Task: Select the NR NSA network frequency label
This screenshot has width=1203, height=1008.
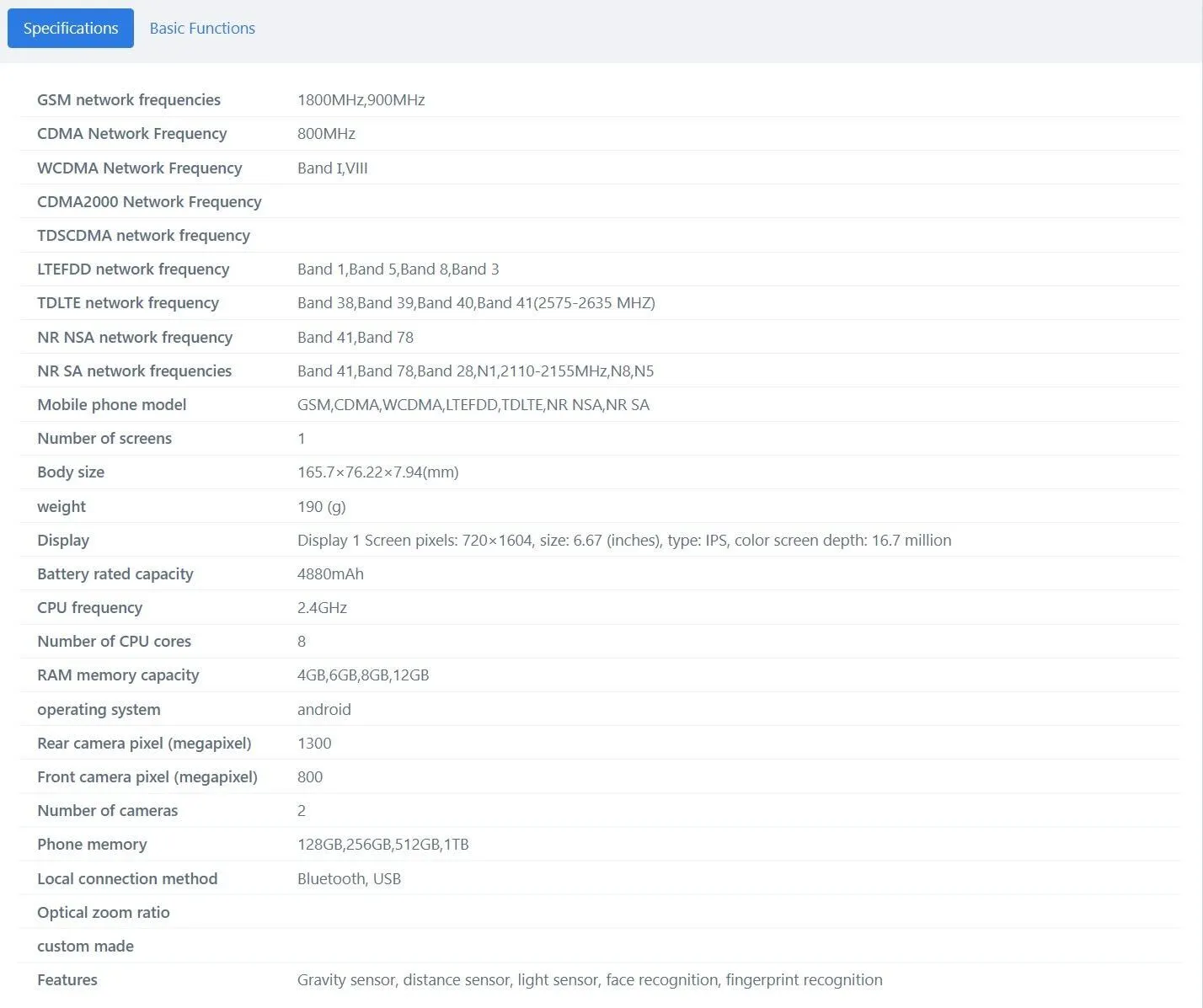Action: [x=135, y=337]
